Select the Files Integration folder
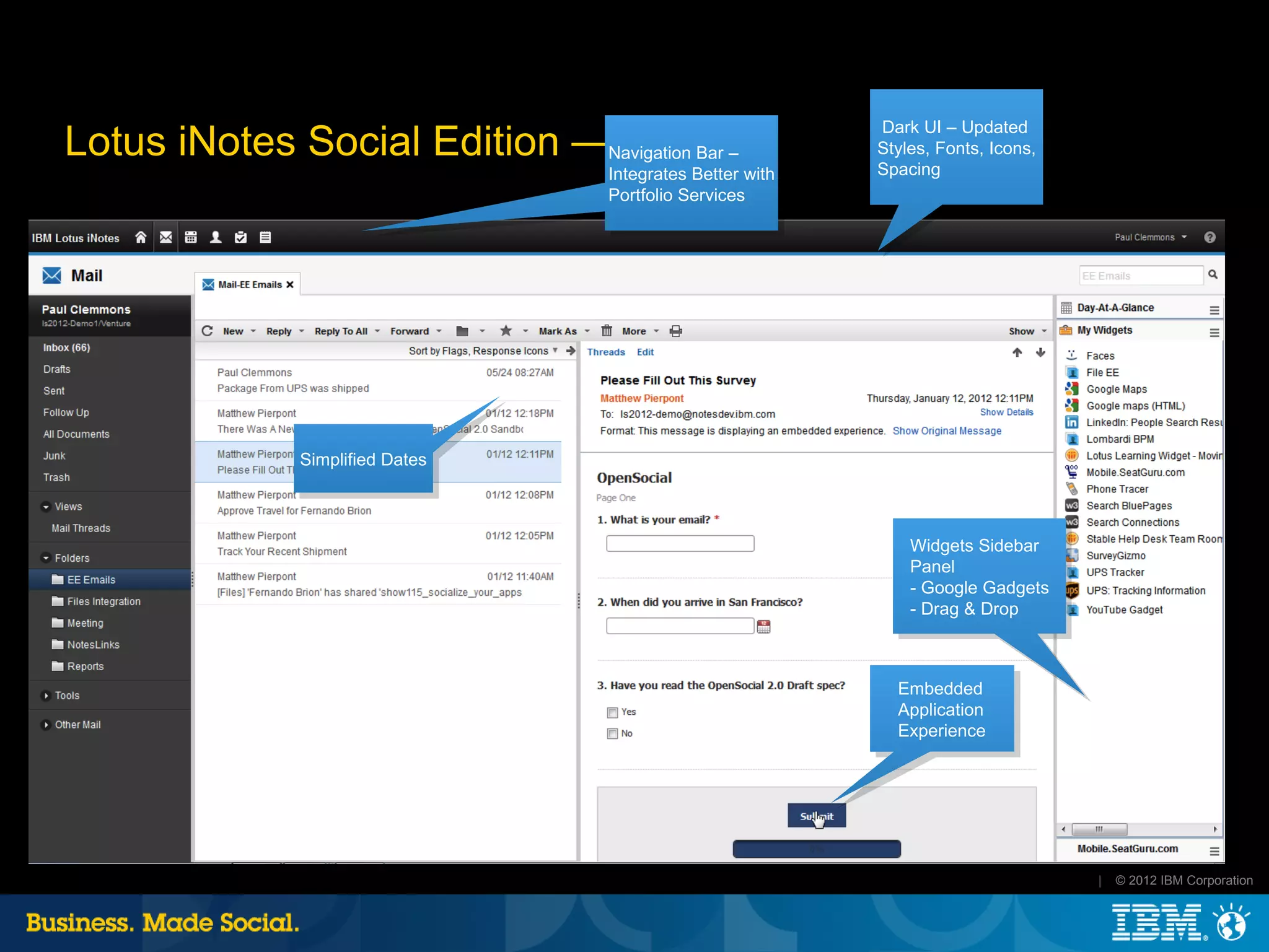The width and height of the screenshot is (1269, 952). click(103, 601)
